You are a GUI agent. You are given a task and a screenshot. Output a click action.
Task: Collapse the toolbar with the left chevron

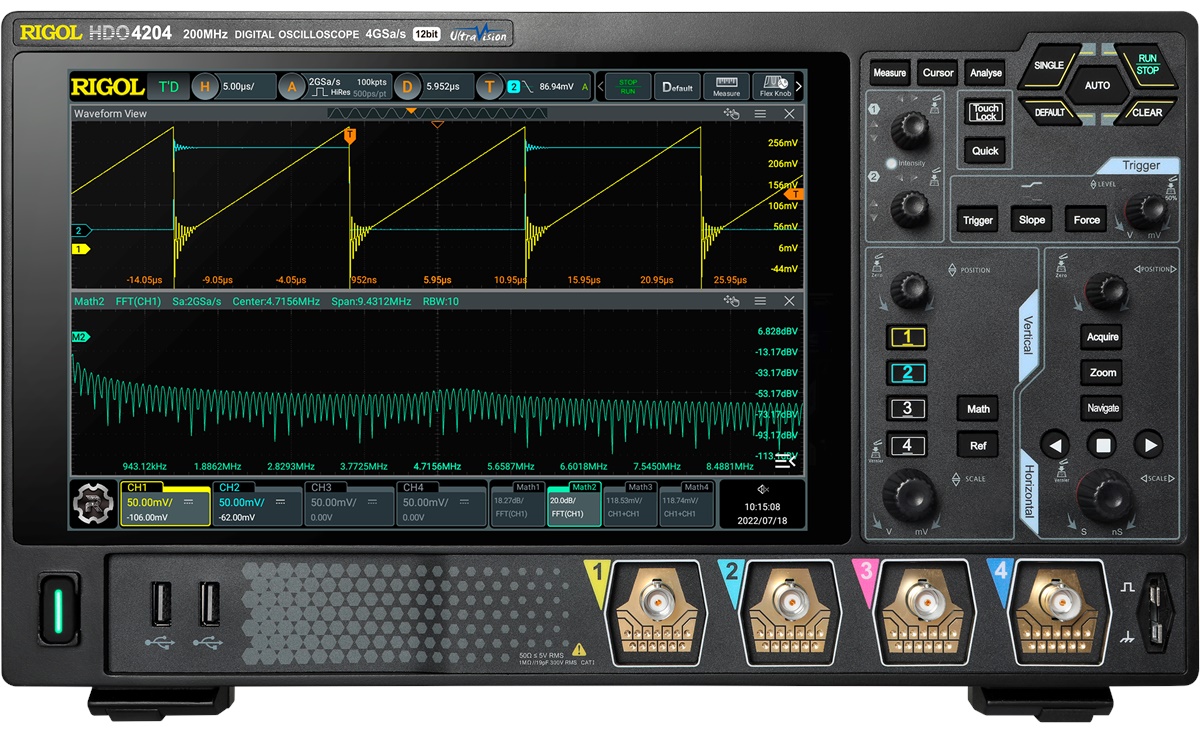(x=600, y=87)
